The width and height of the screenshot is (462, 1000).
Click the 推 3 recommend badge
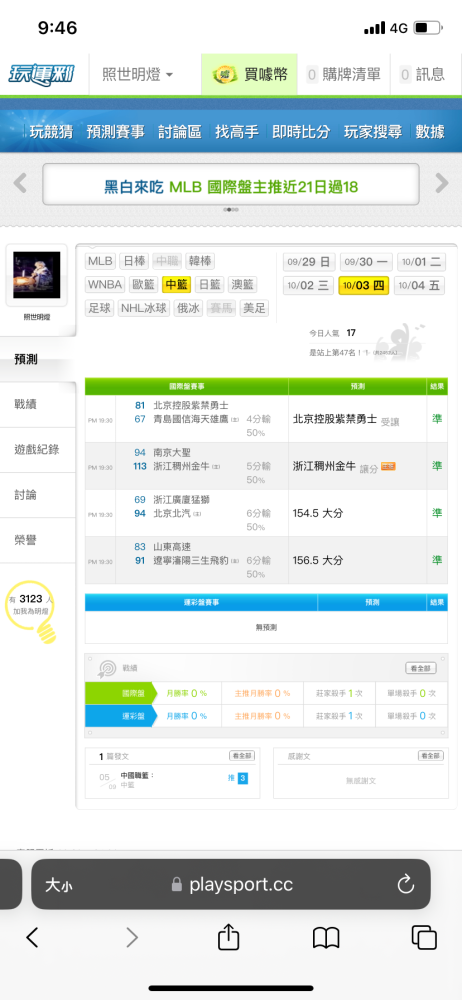tap(237, 778)
